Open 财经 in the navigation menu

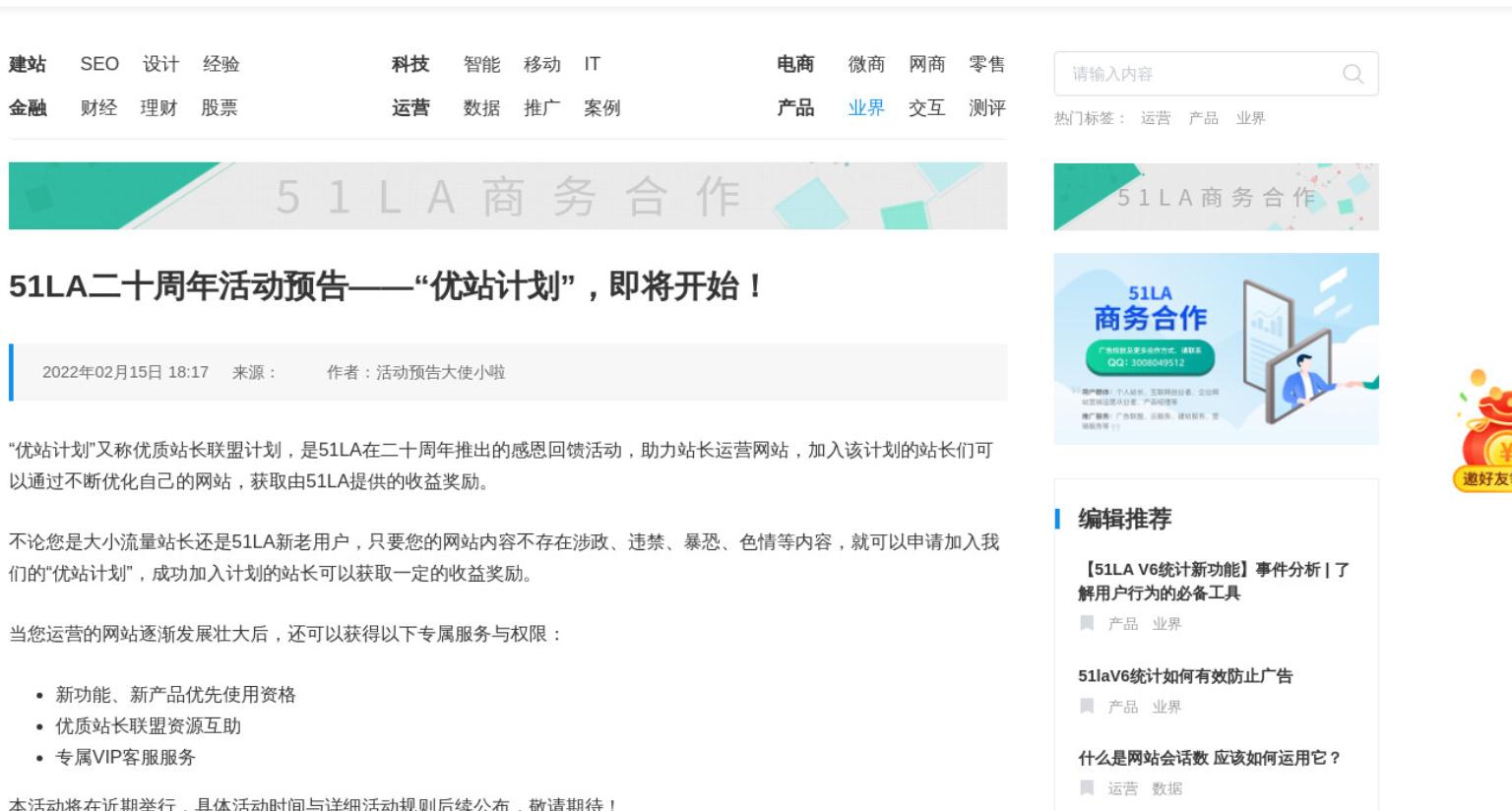tap(98, 108)
